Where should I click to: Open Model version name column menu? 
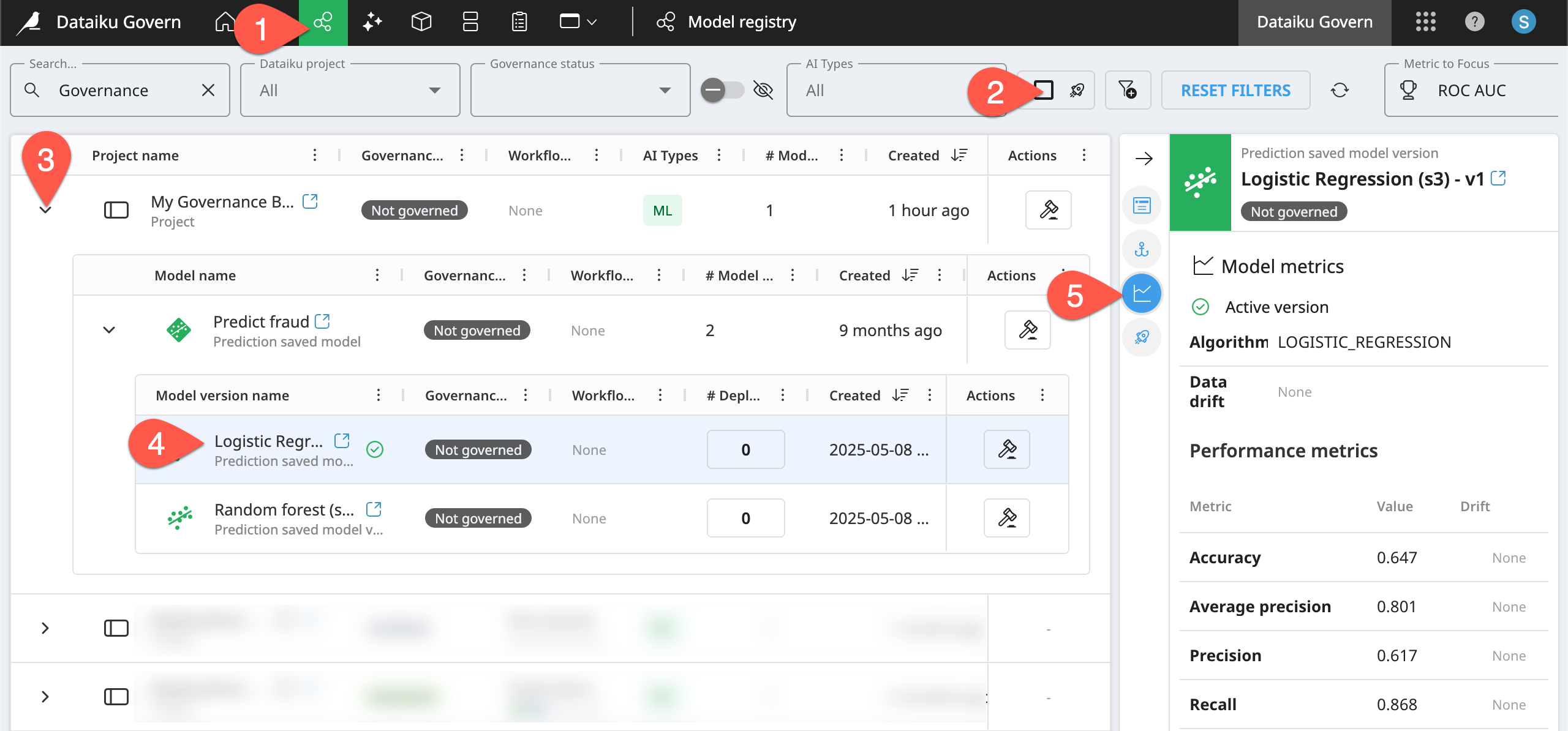point(379,395)
